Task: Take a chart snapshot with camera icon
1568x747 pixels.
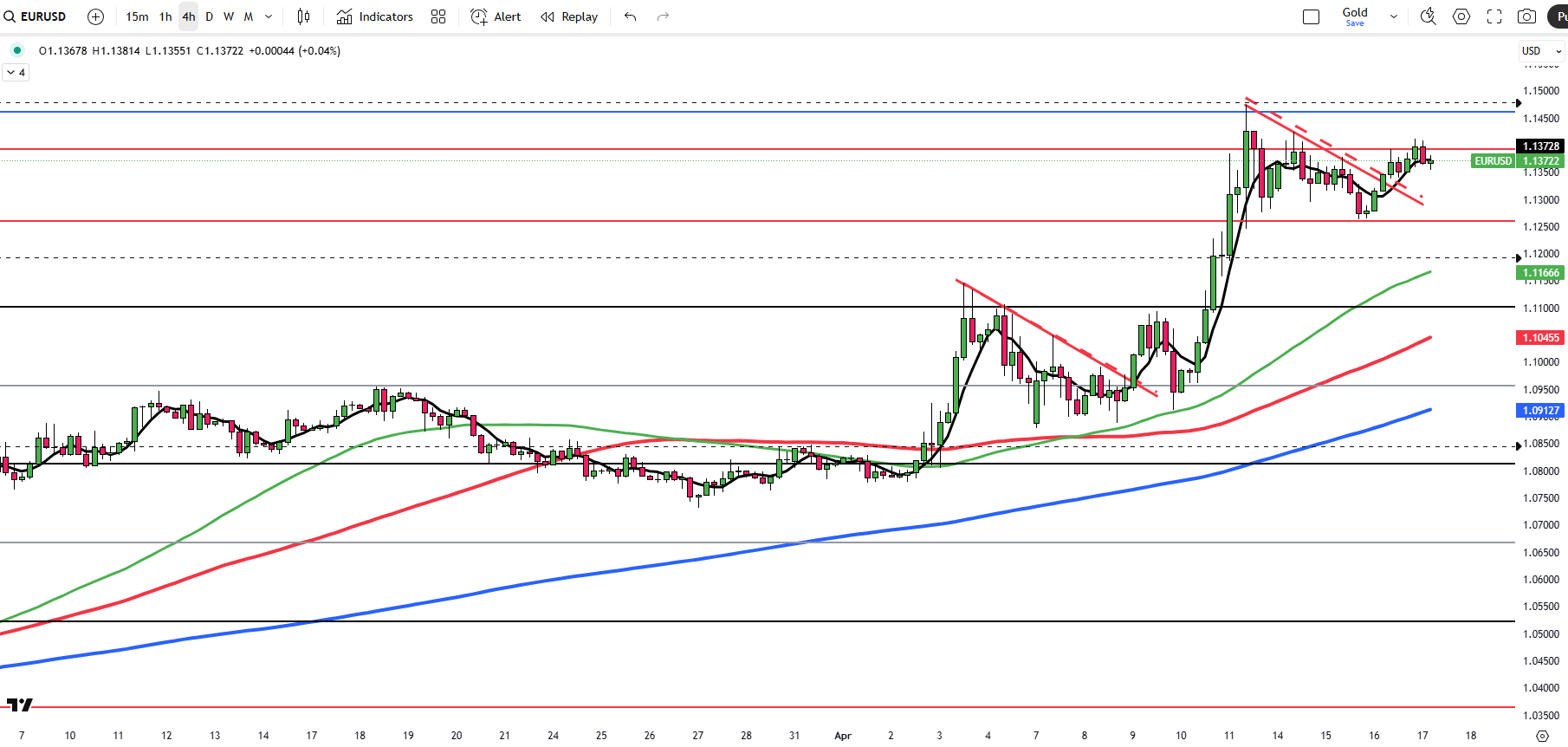Action: tap(1527, 16)
